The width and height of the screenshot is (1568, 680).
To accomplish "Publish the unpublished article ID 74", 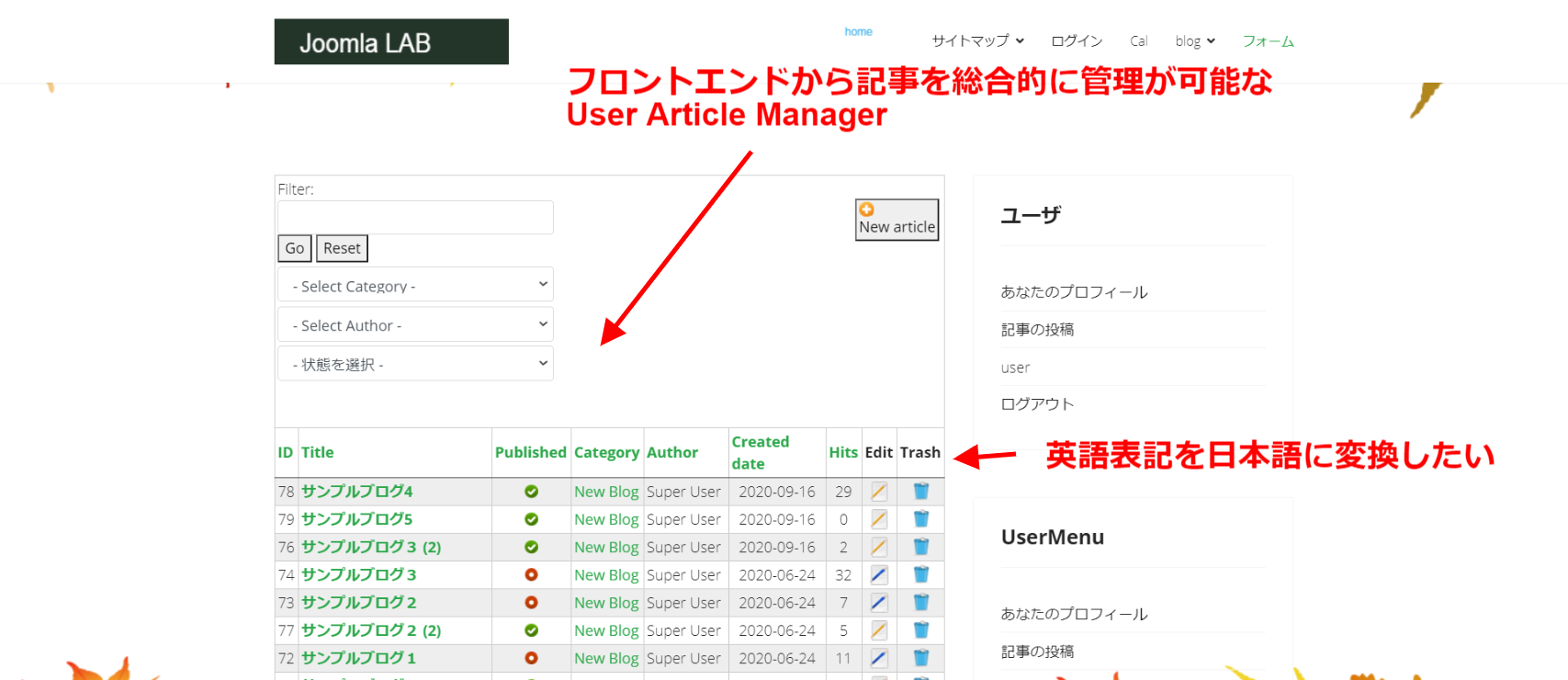I will pos(531,575).
